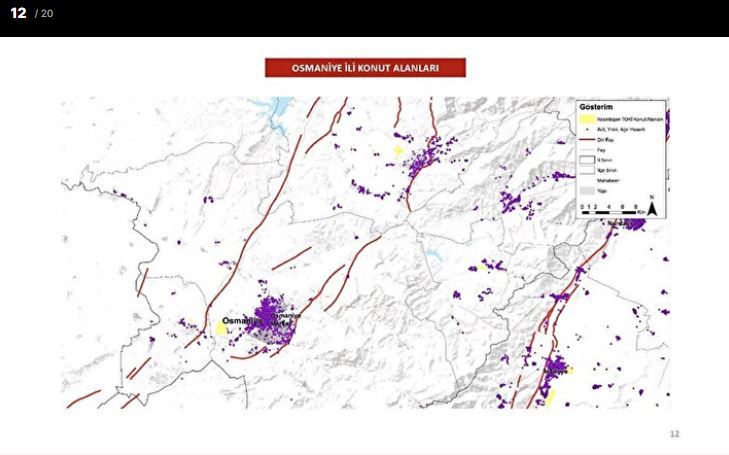729x455 pixels.
Task: Click the red 'OSMANİYE İLİ KONUT ALANLARI' title banner
Action: pyautogui.click(x=365, y=68)
